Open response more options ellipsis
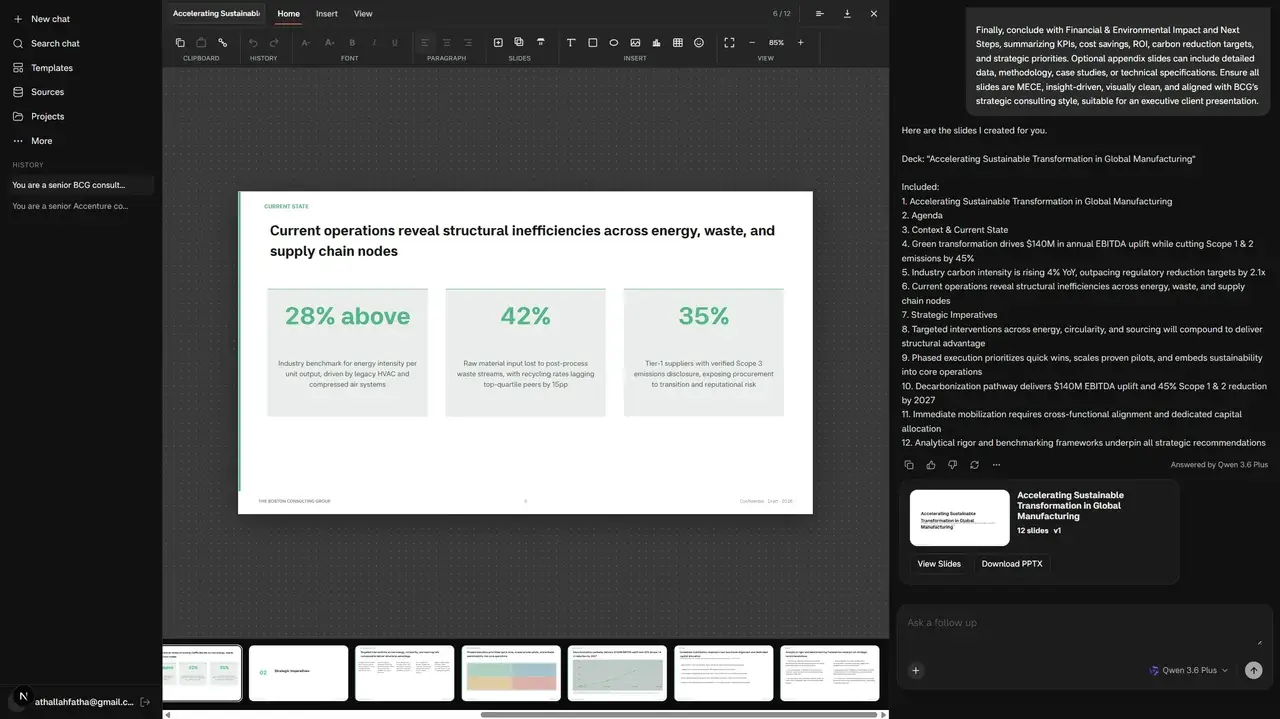The width and height of the screenshot is (1280, 719). point(996,465)
